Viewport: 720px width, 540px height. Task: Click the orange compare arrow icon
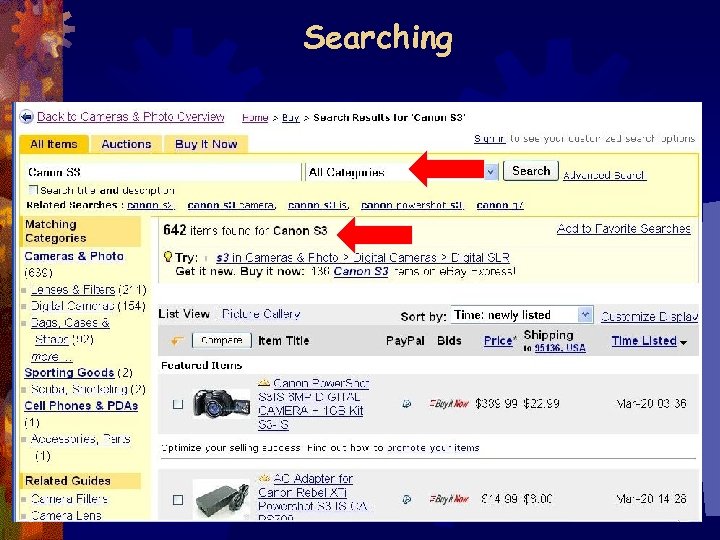tap(177, 341)
